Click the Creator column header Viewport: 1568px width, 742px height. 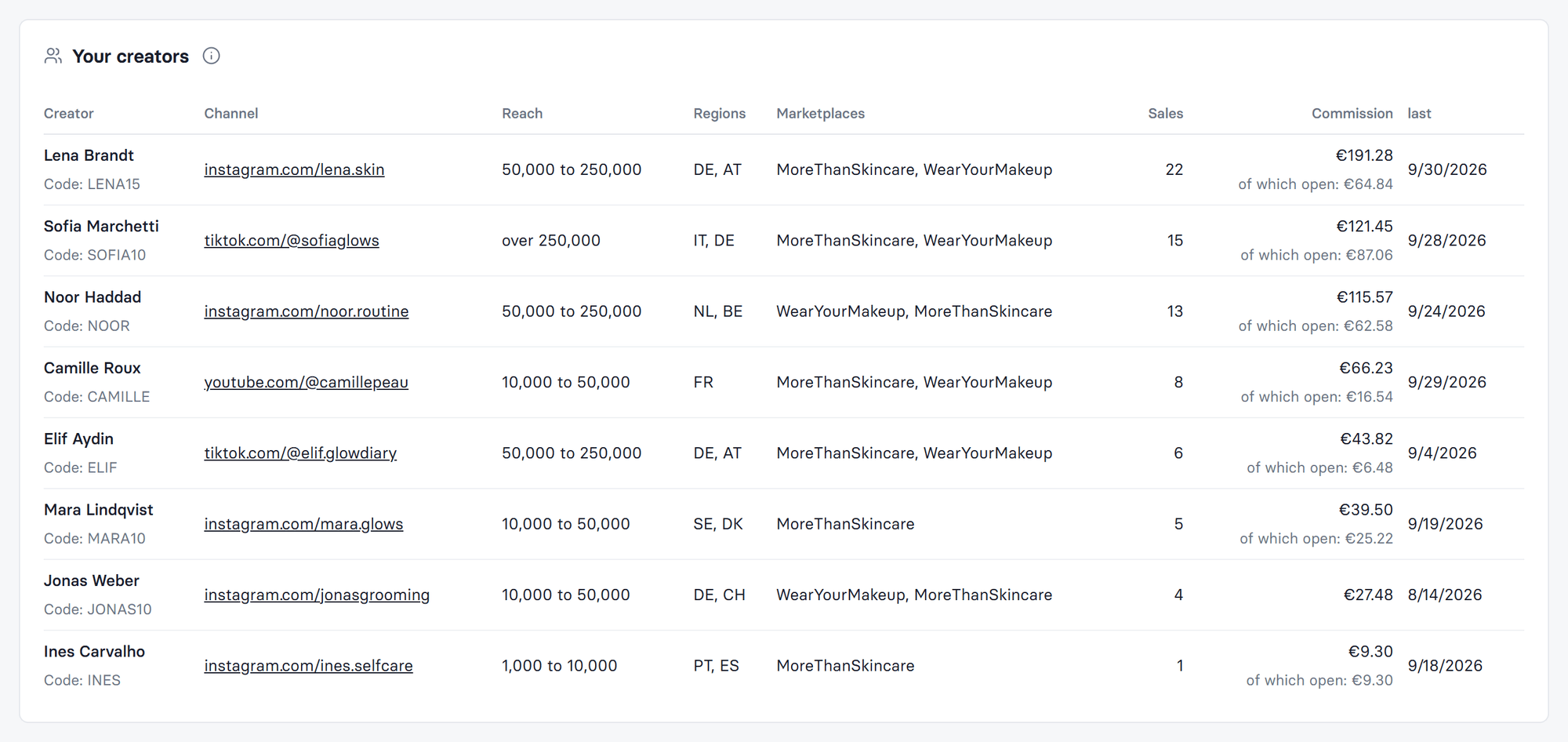coord(69,113)
